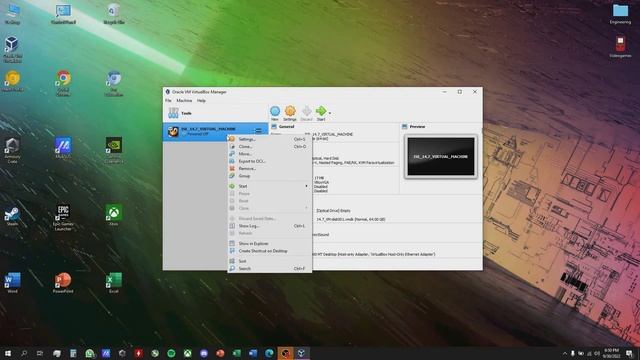Choose Move... in the context menu

pos(269,154)
